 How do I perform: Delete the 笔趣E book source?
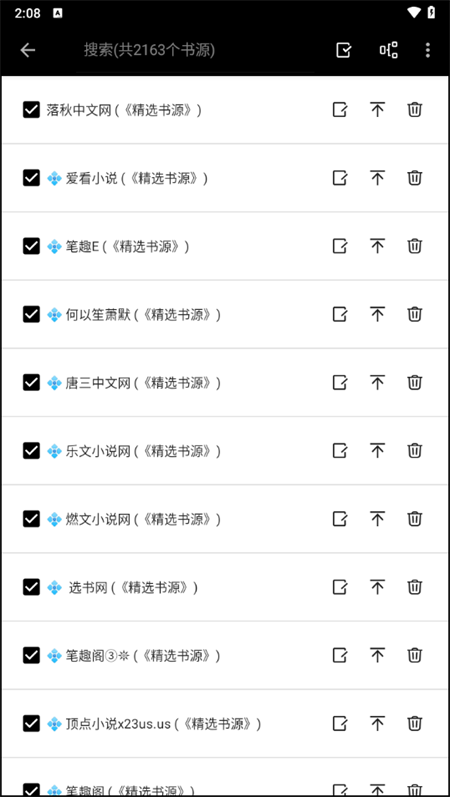pos(415,246)
